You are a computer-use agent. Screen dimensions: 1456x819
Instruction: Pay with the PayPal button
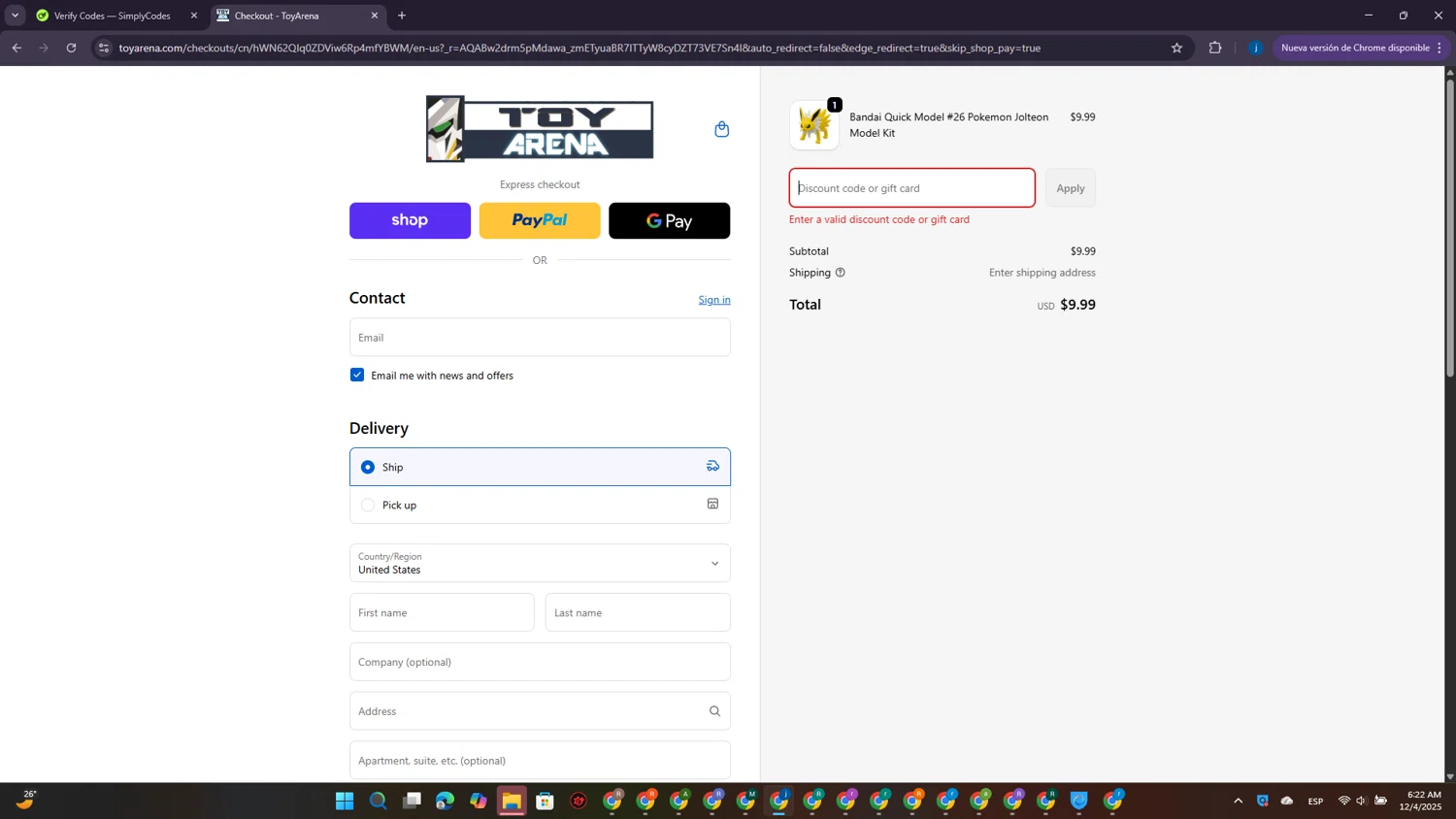540,220
